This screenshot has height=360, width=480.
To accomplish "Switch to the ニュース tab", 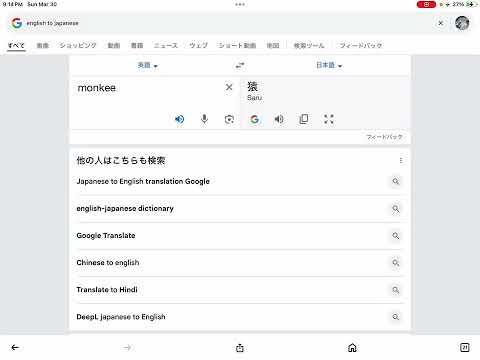I will (x=166, y=45).
